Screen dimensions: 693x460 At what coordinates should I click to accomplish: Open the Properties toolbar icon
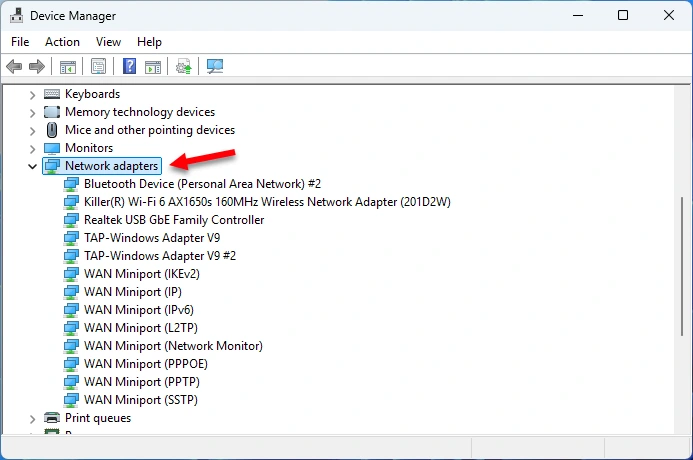point(99,67)
